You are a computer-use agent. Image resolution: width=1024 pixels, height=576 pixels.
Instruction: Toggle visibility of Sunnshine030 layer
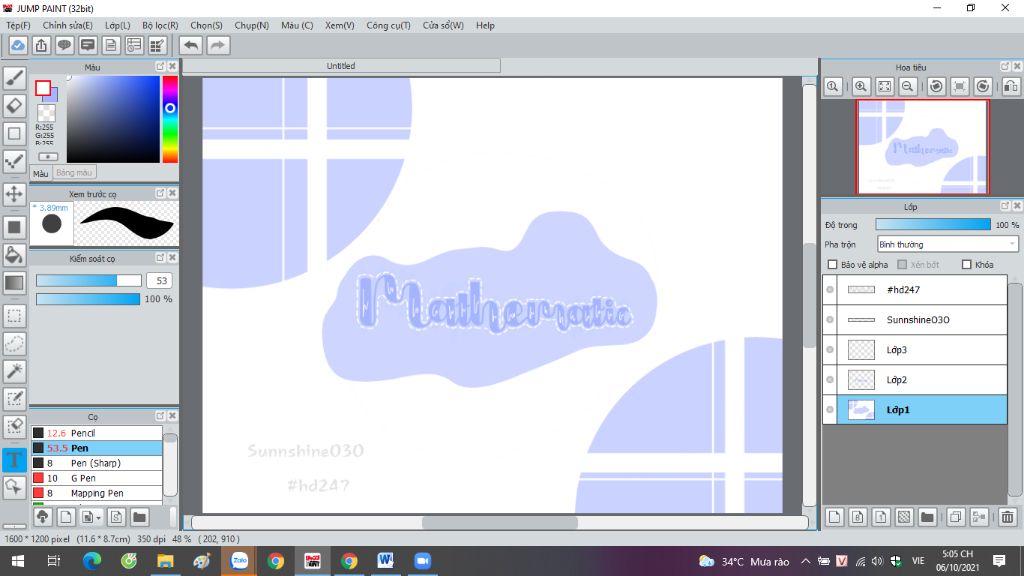pyautogui.click(x=830, y=319)
